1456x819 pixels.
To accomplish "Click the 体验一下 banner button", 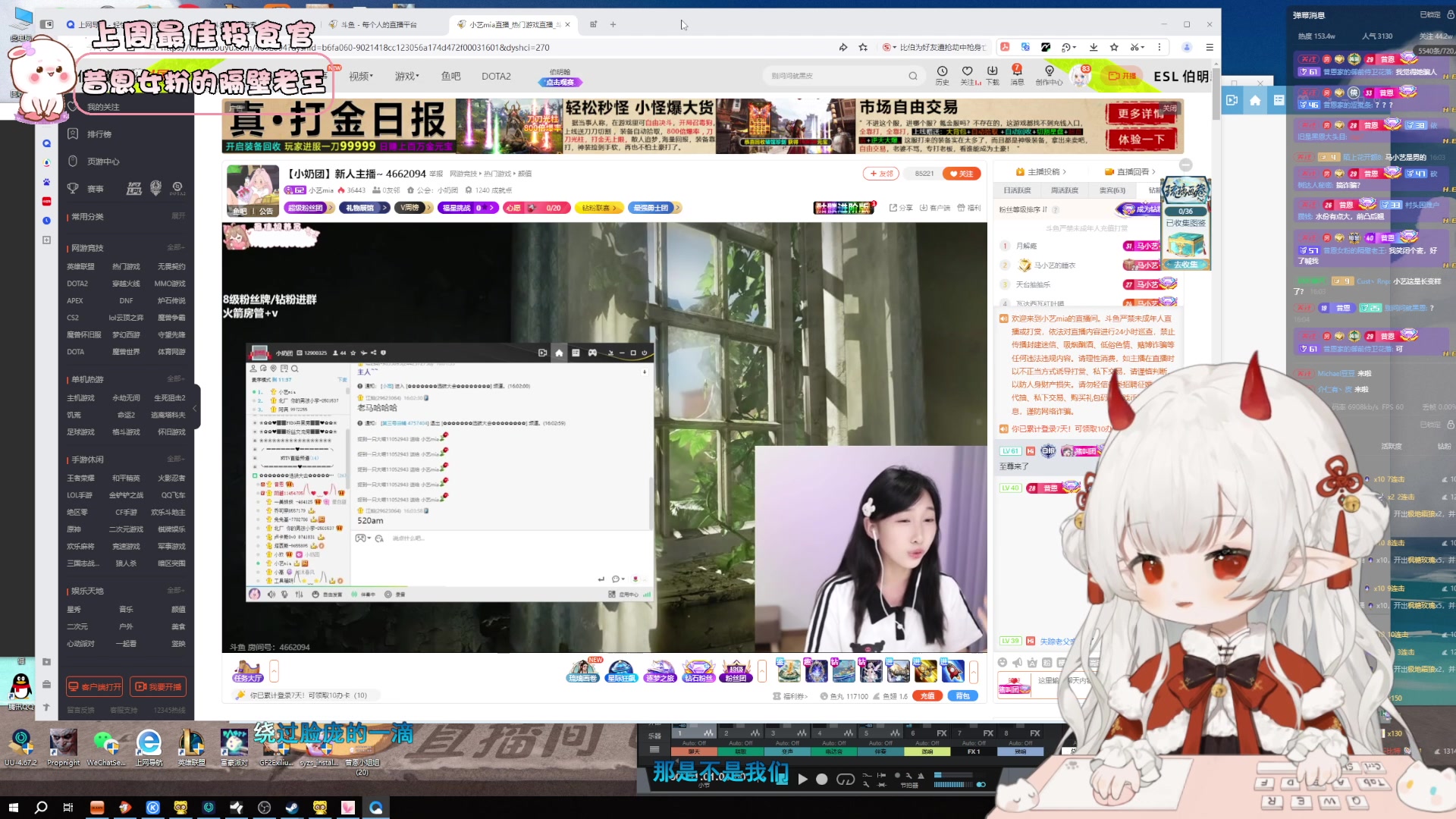I will point(1141,140).
